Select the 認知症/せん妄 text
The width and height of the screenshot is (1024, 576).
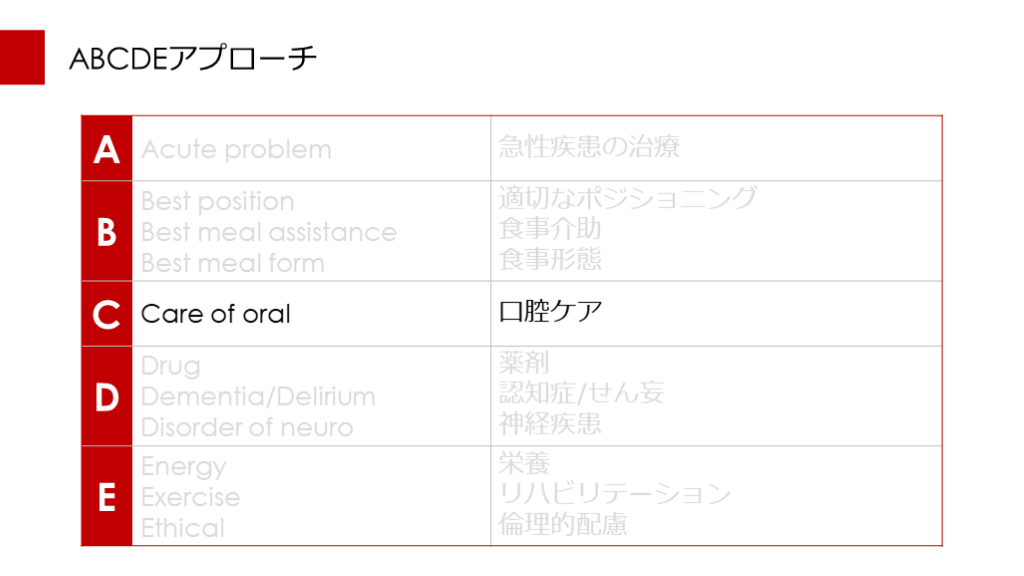[x=581, y=393]
